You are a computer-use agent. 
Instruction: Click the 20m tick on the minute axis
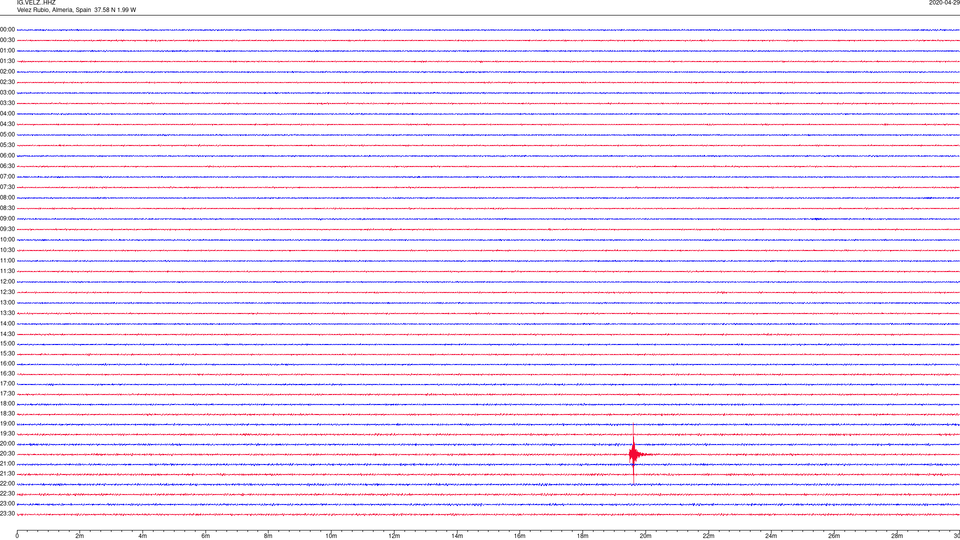pos(645,536)
